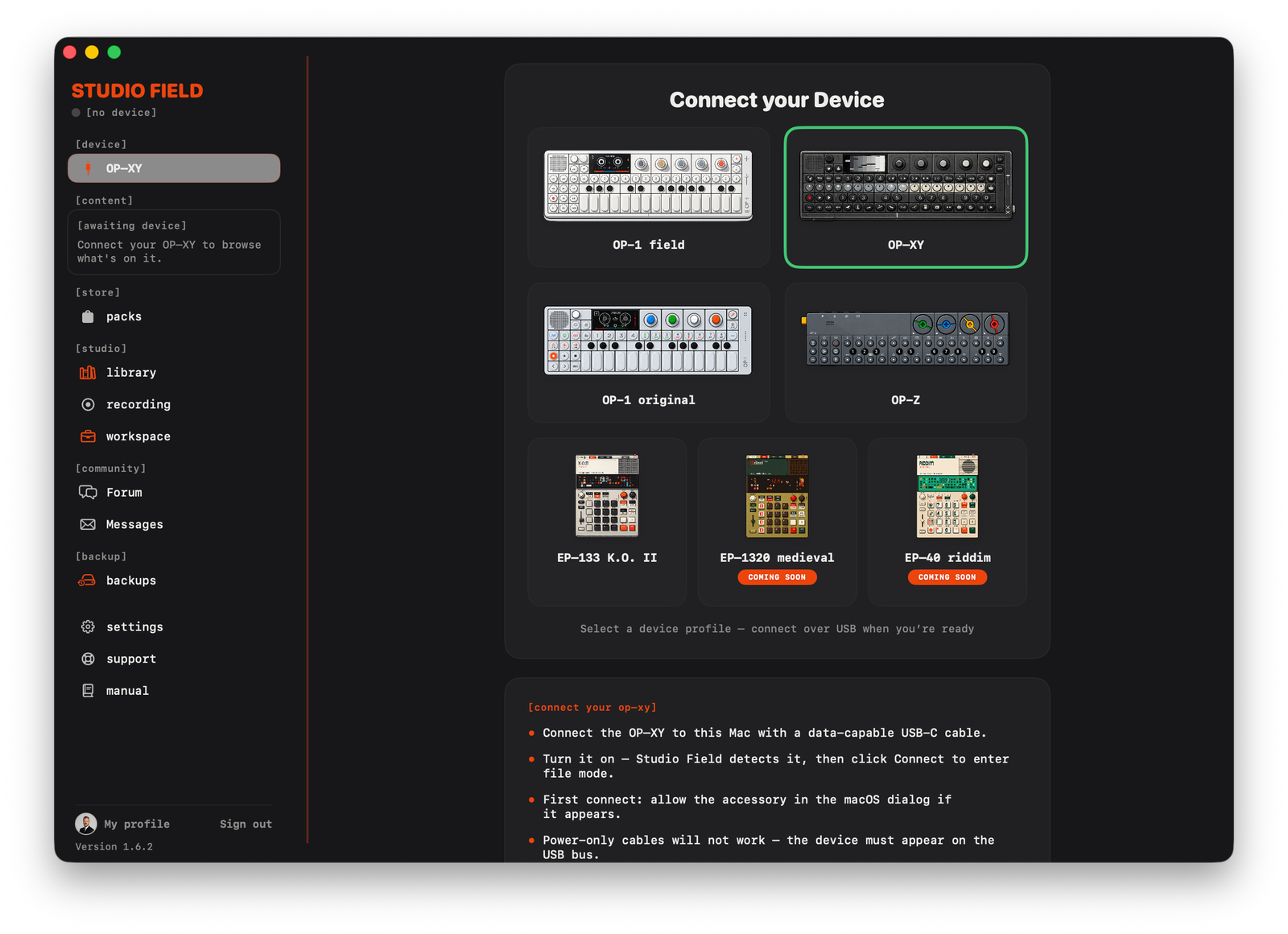Screen dimensions: 1288x934
Task: Open the community Forum
Action: click(x=174, y=492)
